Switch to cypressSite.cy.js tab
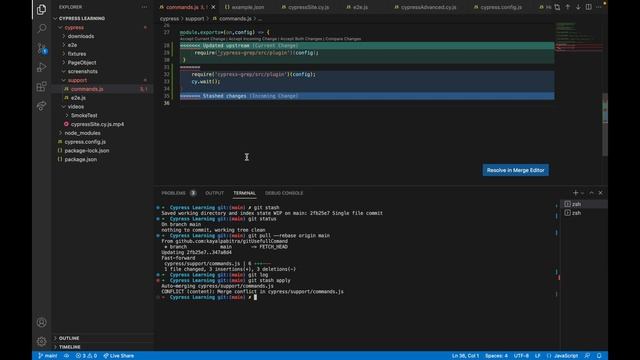 point(308,7)
